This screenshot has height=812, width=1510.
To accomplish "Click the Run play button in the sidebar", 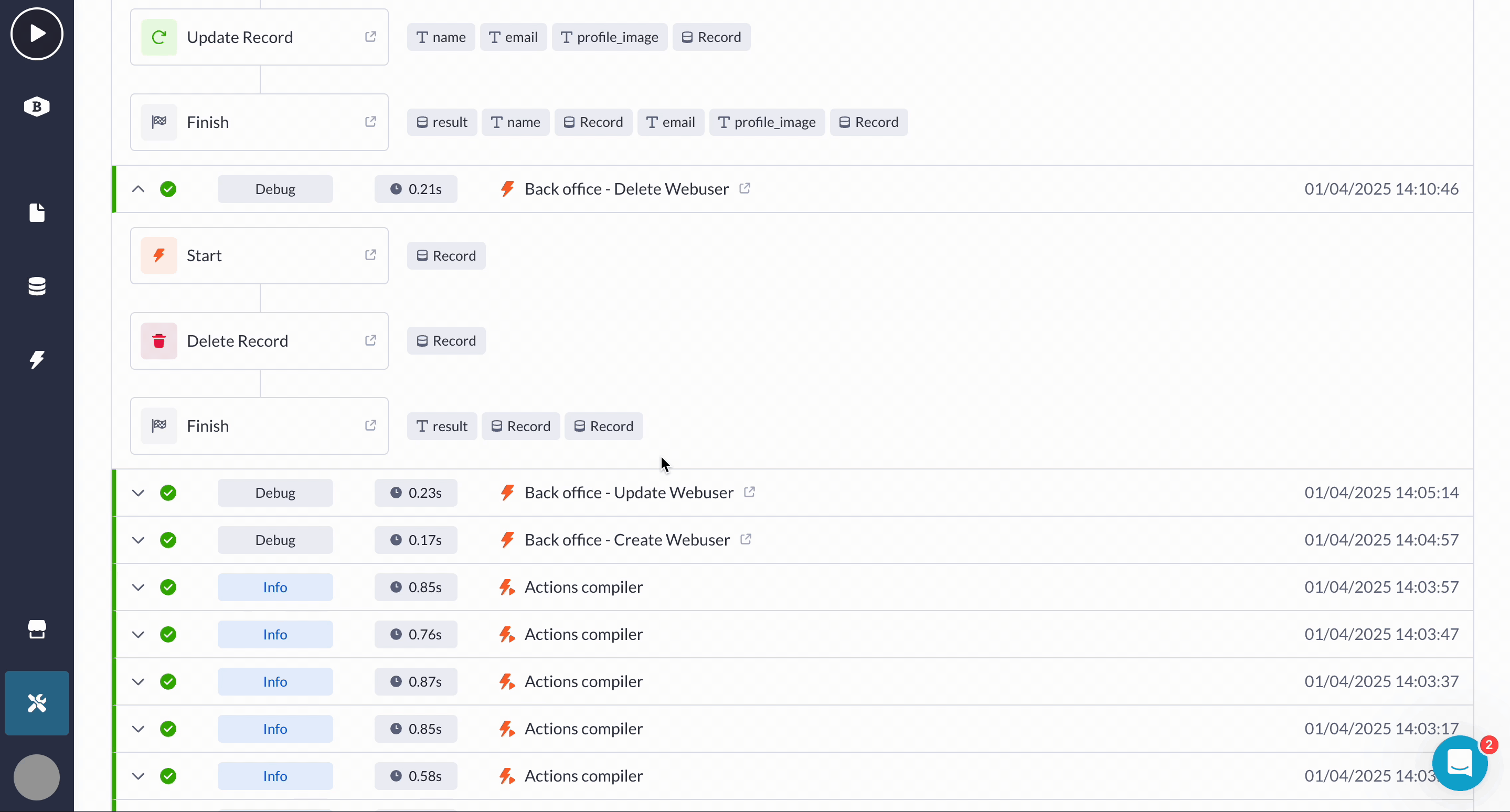I will click(36, 34).
